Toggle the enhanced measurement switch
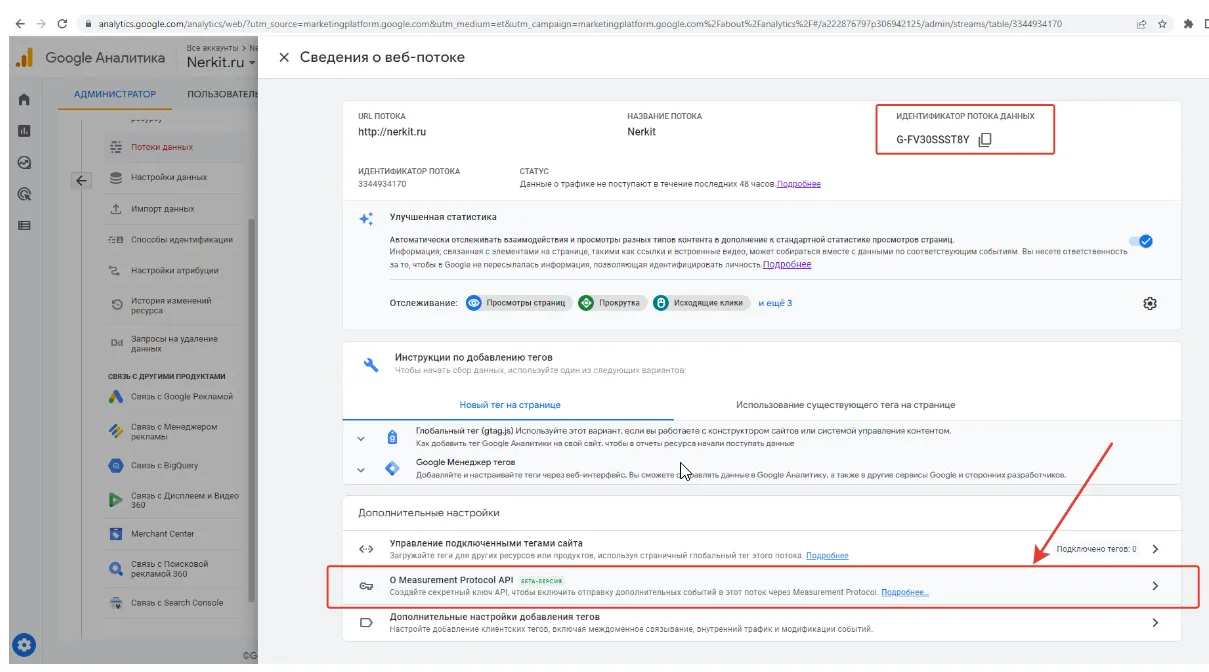The image size is (1209, 672). pos(1140,241)
